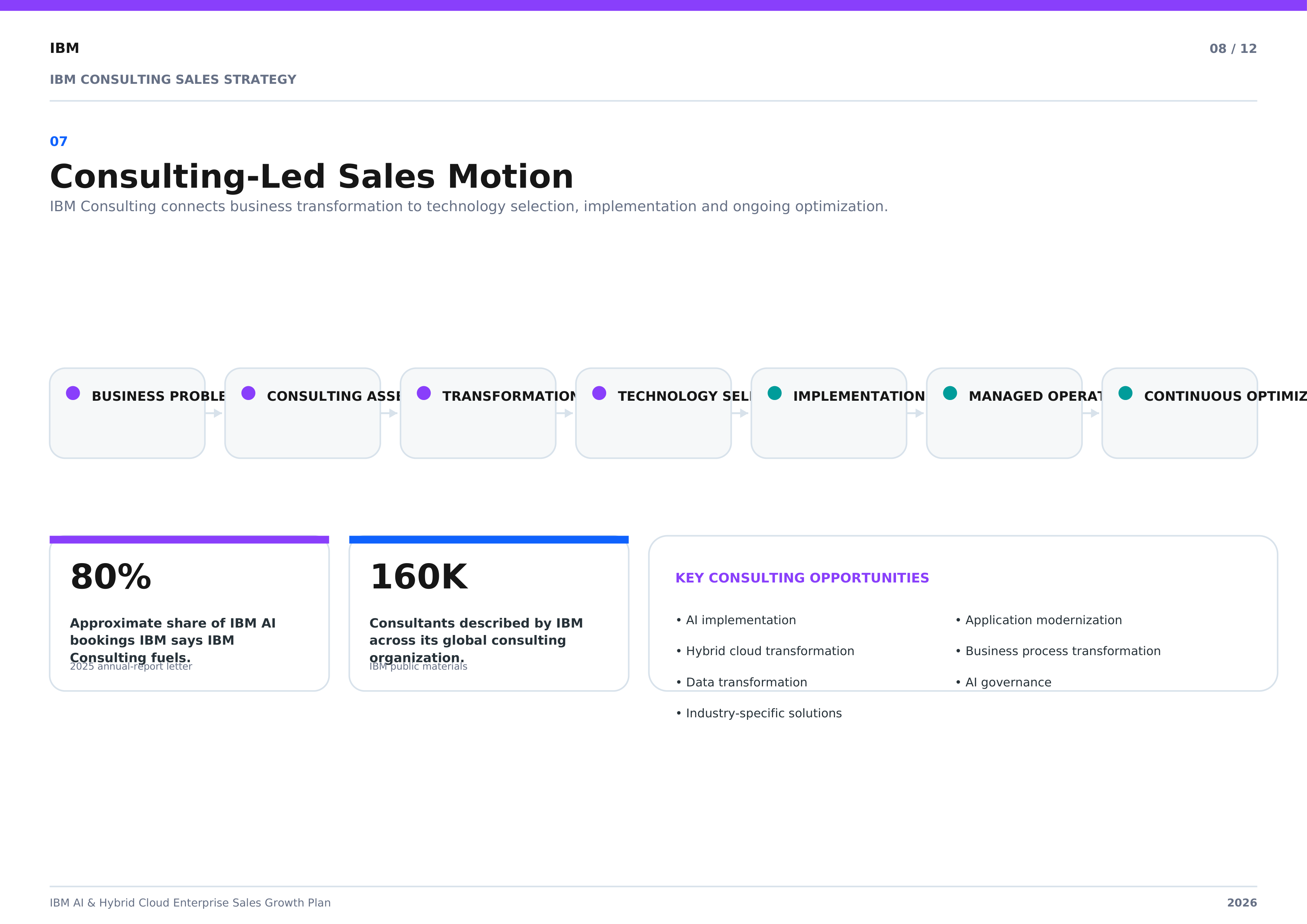Click the page counter 08 / 12
This screenshot has width=1307, height=924.
point(1233,49)
